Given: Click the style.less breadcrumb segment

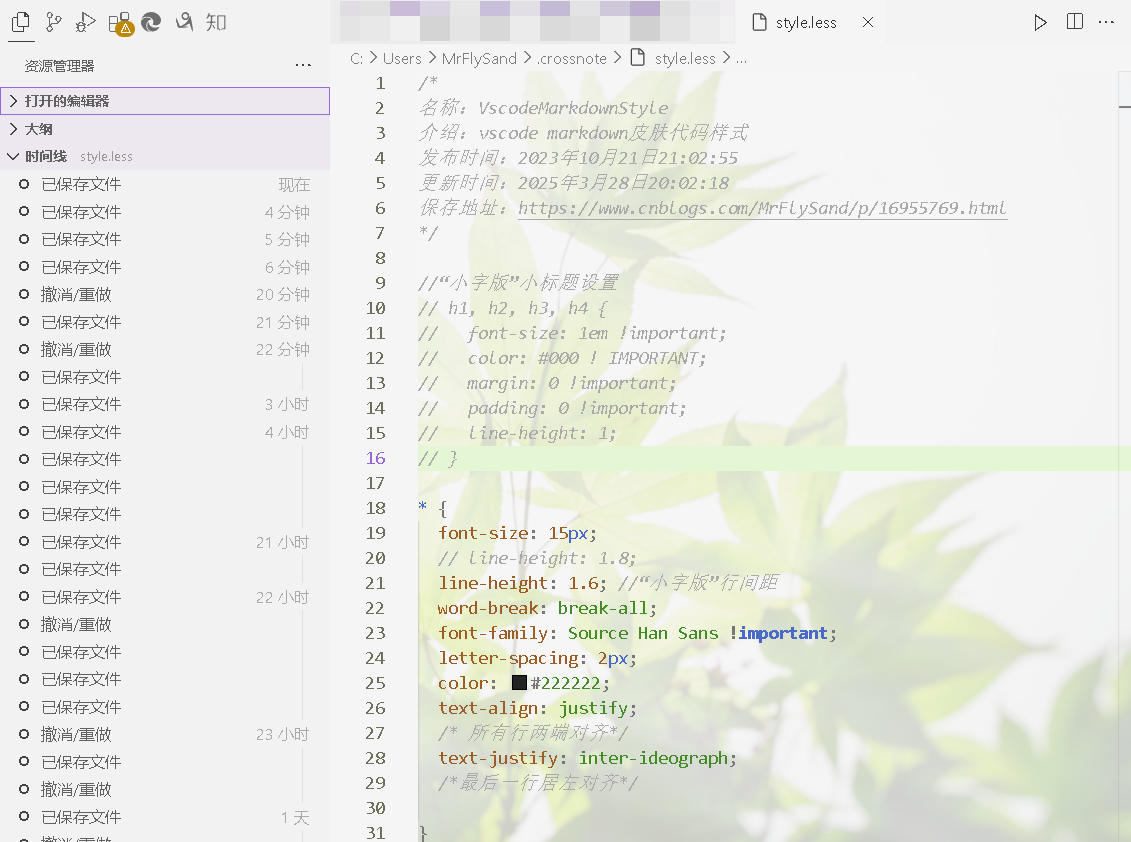Looking at the screenshot, I should (685, 58).
